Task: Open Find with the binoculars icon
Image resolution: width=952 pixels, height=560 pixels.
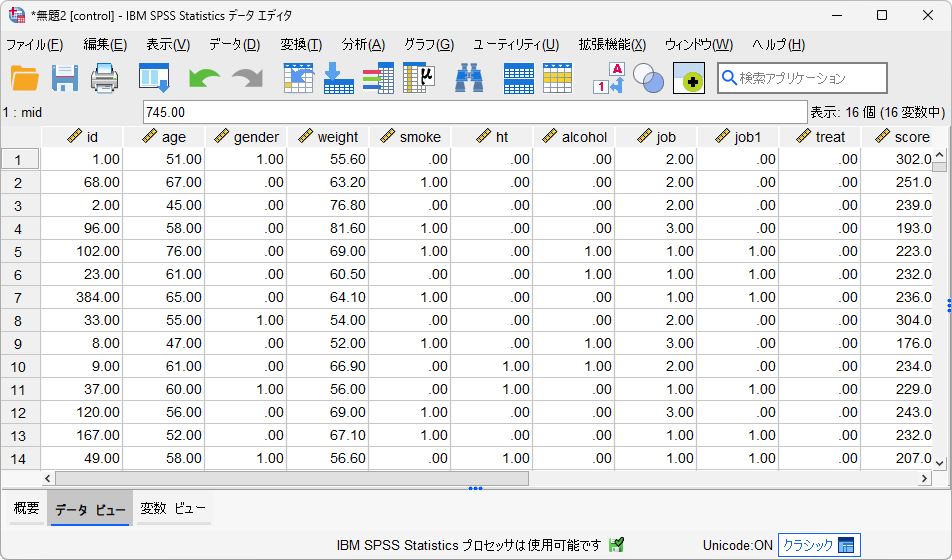Action: 469,78
